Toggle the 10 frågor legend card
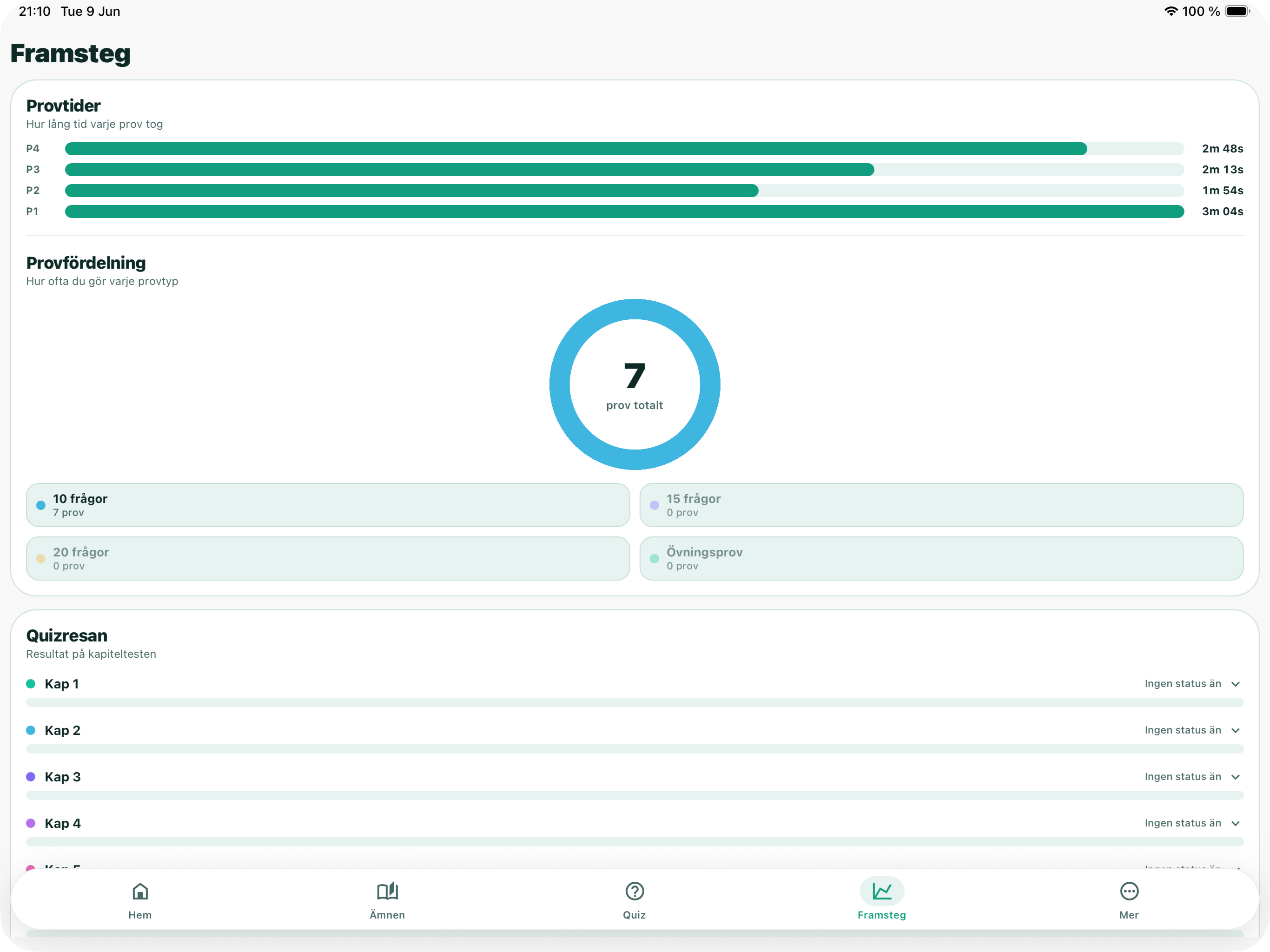The image size is (1270, 952). pos(328,505)
